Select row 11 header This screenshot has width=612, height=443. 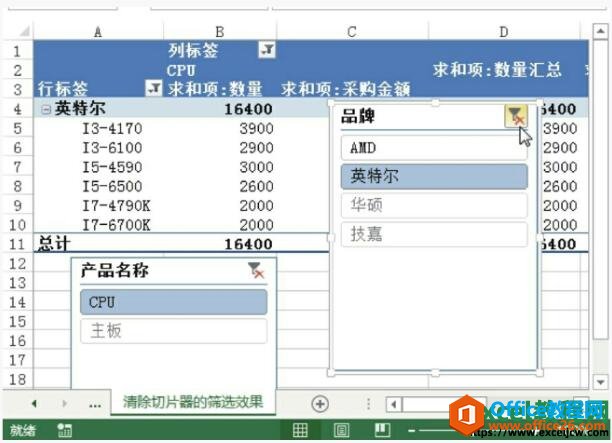pyautogui.click(x=17, y=244)
